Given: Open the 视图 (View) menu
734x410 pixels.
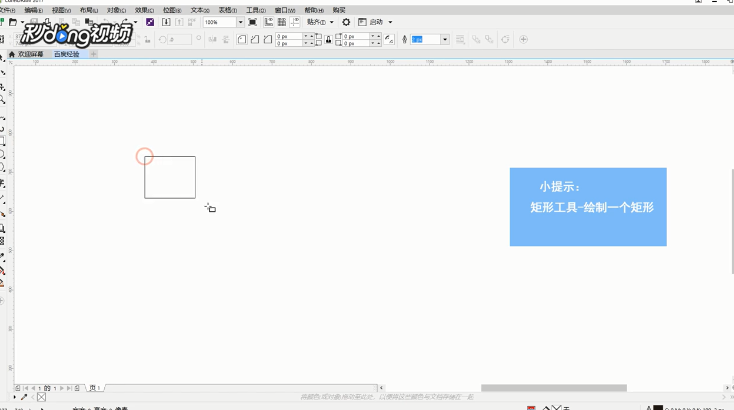Looking at the screenshot, I should (x=61, y=10).
